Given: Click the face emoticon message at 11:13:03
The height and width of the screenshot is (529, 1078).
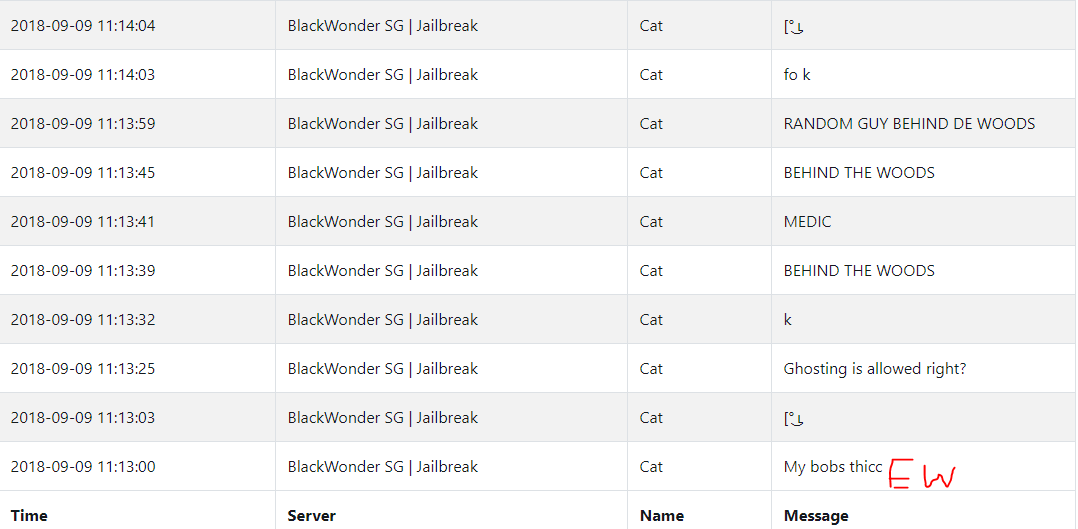Looking at the screenshot, I should (794, 418).
